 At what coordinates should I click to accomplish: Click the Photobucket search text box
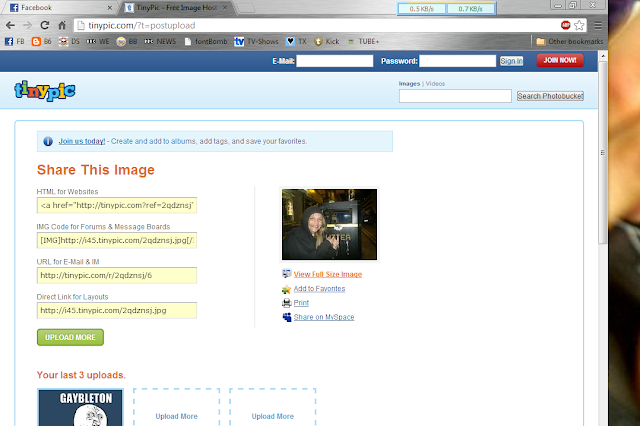point(455,96)
